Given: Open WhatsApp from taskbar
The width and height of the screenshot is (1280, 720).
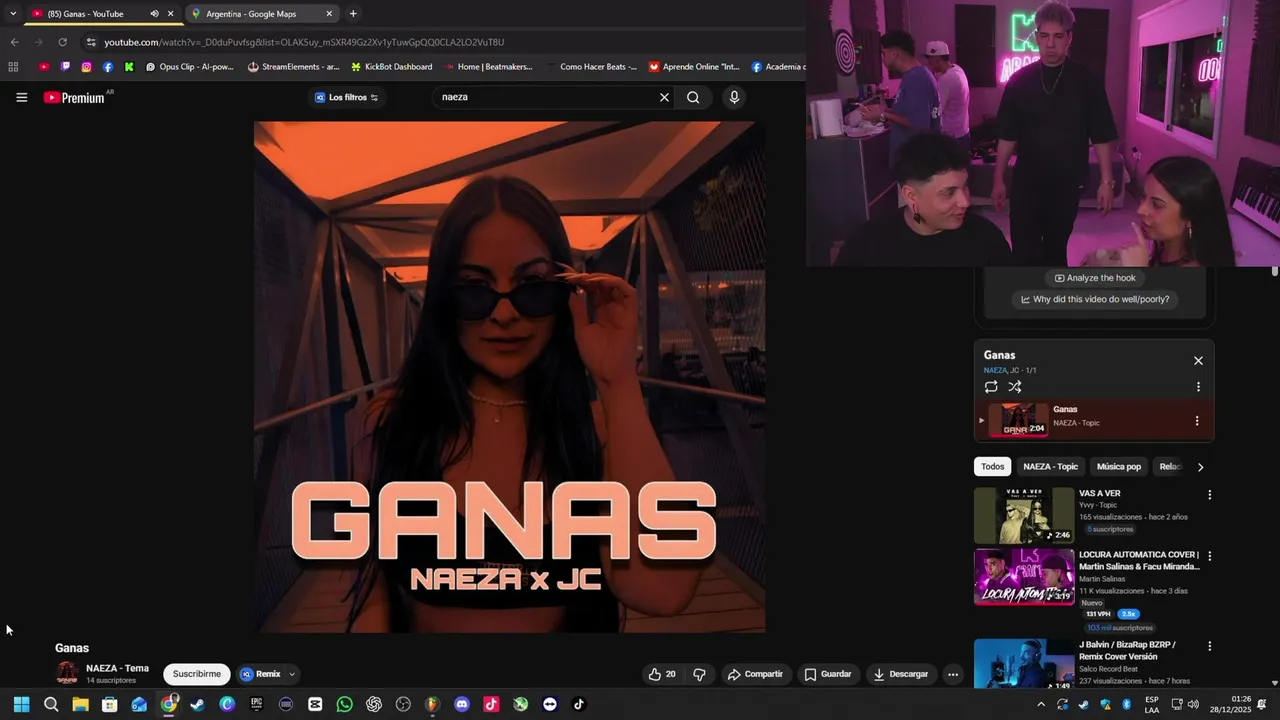Looking at the screenshot, I should 345,704.
